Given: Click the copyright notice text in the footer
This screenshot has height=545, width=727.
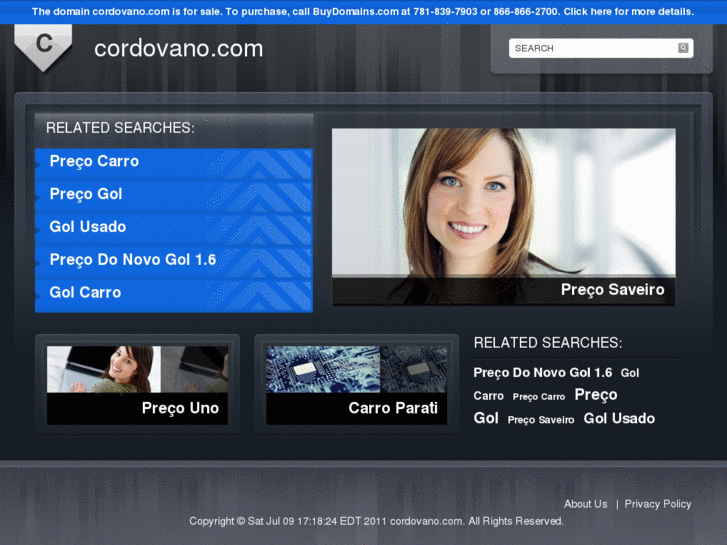Looking at the screenshot, I should tap(376, 521).
